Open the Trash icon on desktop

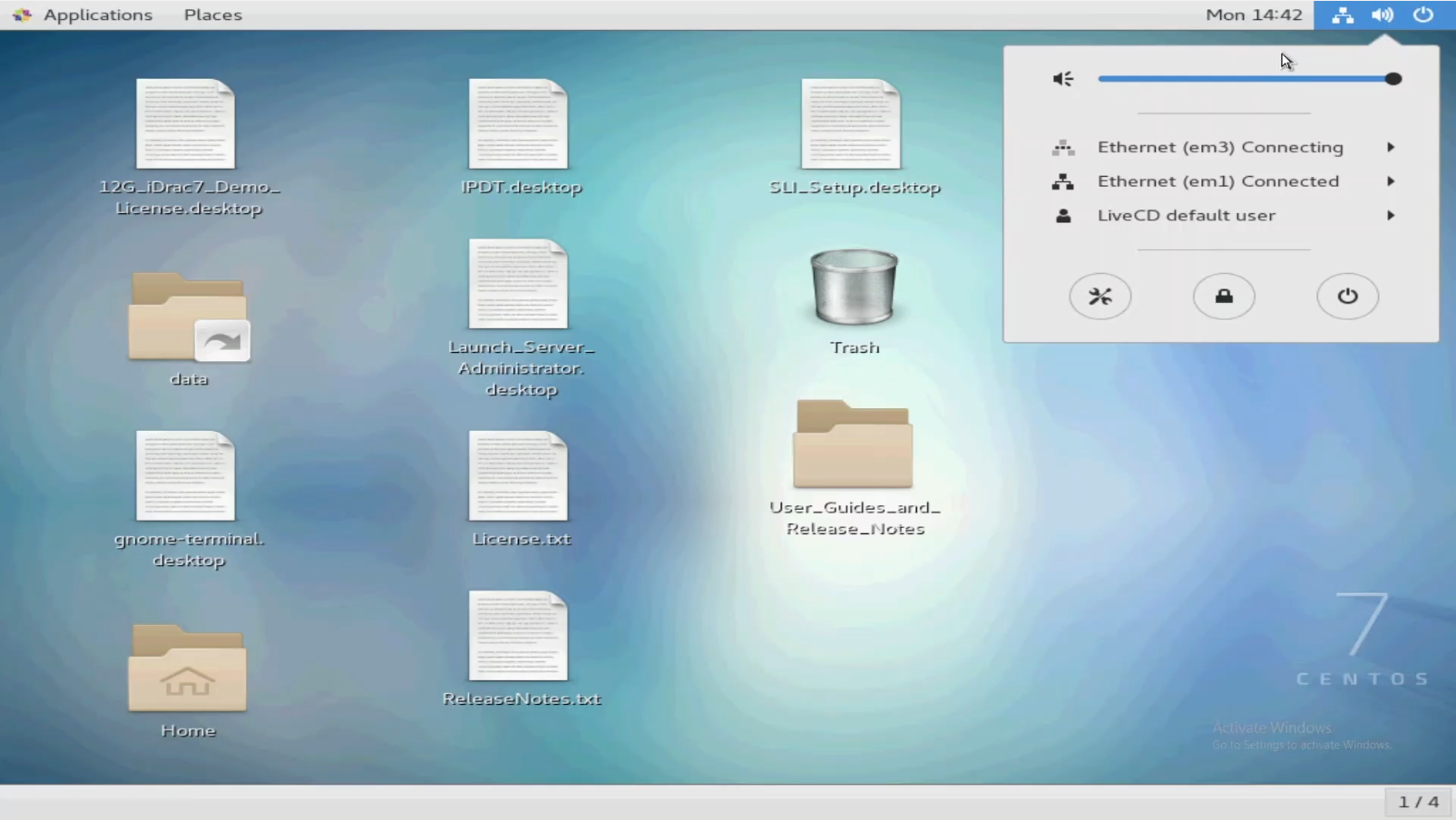(x=854, y=288)
